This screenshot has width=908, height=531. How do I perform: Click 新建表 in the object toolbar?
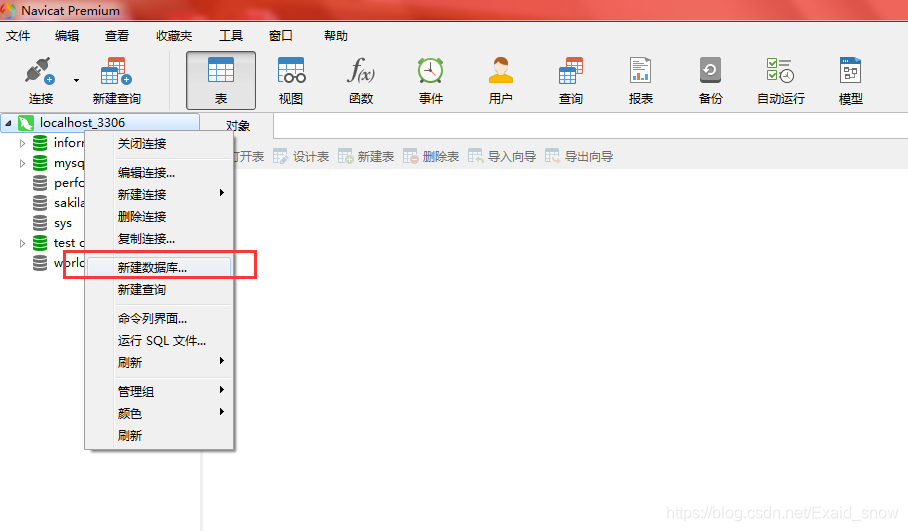pyautogui.click(x=366, y=156)
